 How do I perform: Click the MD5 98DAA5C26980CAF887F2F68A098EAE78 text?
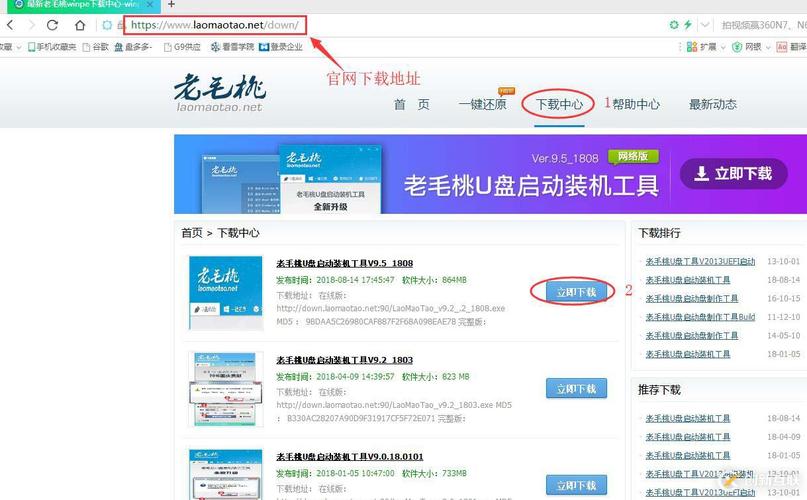(367, 321)
